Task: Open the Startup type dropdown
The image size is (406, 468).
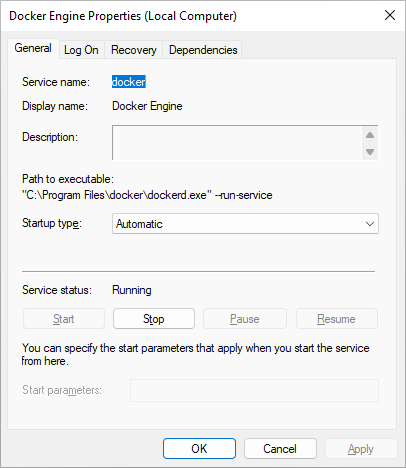Action: (245, 224)
